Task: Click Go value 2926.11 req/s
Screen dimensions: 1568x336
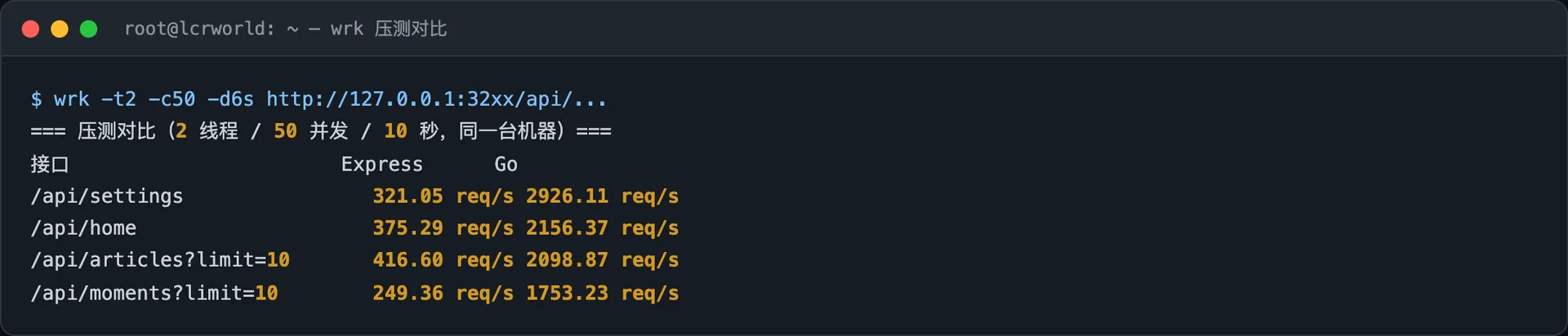Action: click(603, 197)
